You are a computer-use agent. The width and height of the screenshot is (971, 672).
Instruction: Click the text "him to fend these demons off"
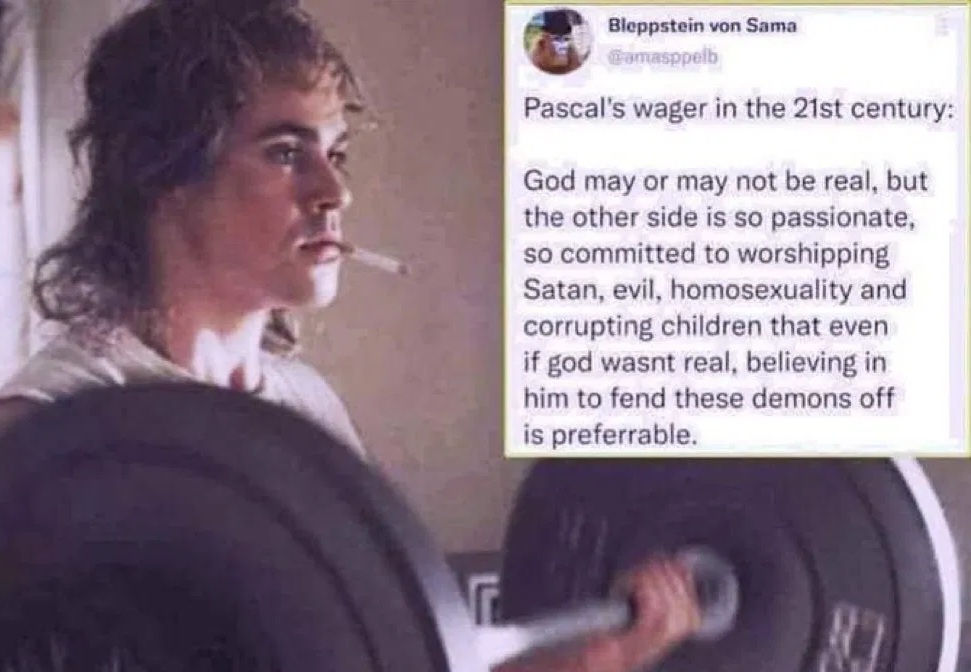tap(709, 398)
